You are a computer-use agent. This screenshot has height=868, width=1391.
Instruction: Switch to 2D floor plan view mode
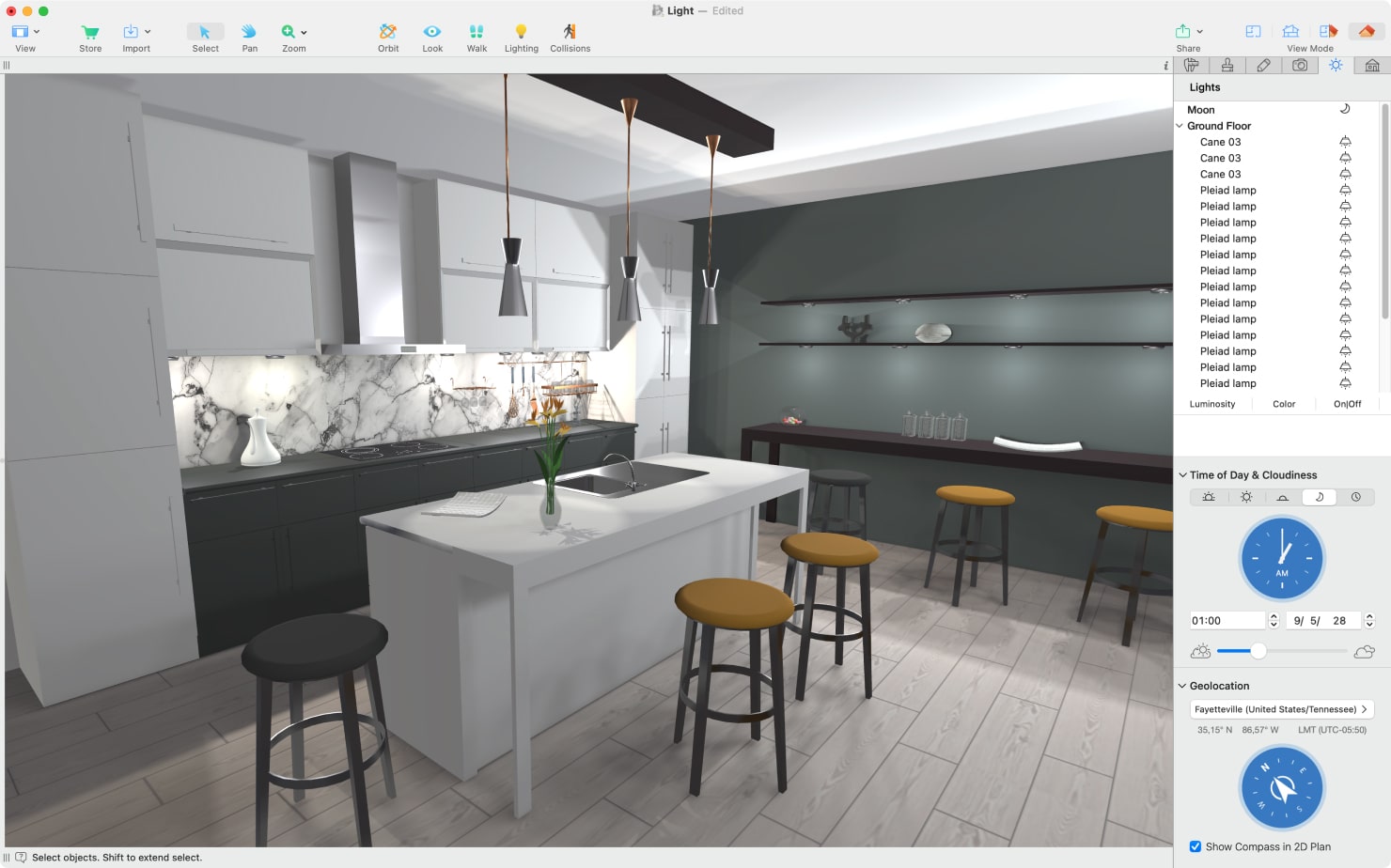click(1253, 32)
